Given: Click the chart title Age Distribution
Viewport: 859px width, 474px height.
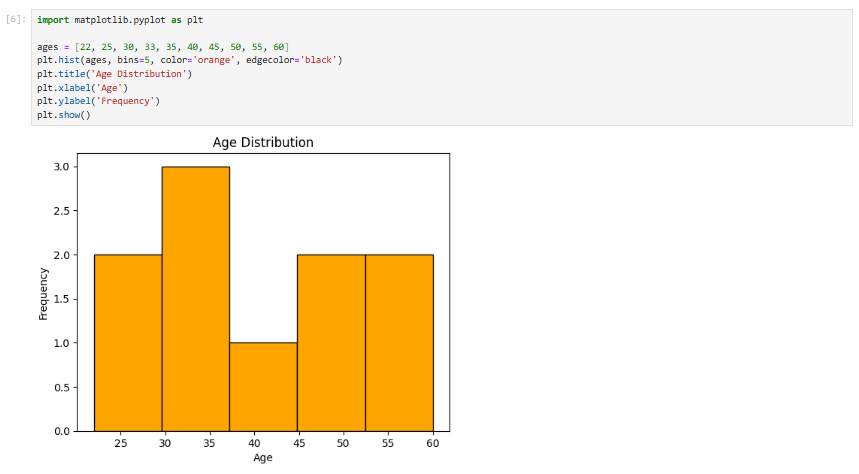Looking at the screenshot, I should (263, 142).
